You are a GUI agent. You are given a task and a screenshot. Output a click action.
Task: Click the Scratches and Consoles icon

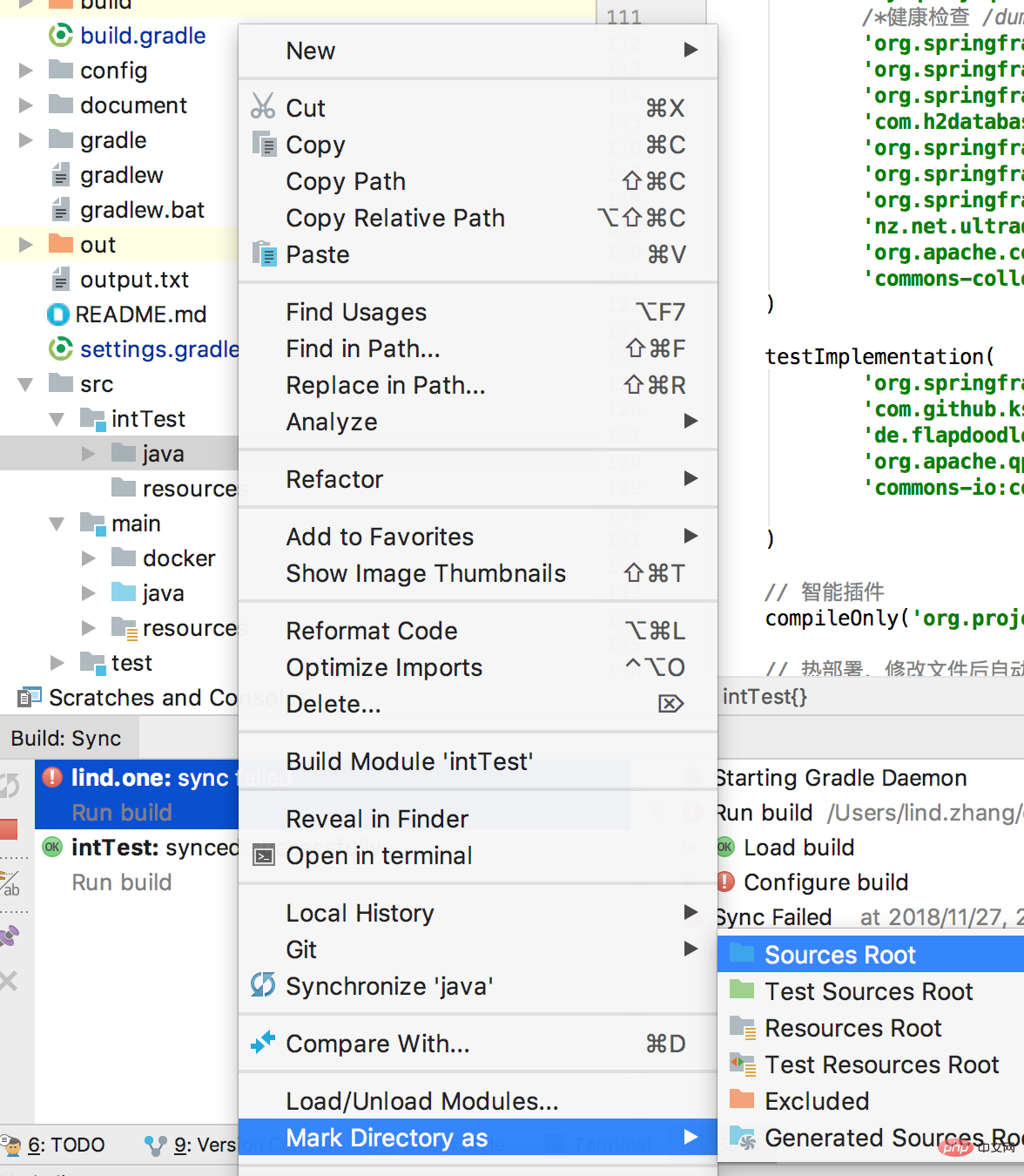[30, 698]
